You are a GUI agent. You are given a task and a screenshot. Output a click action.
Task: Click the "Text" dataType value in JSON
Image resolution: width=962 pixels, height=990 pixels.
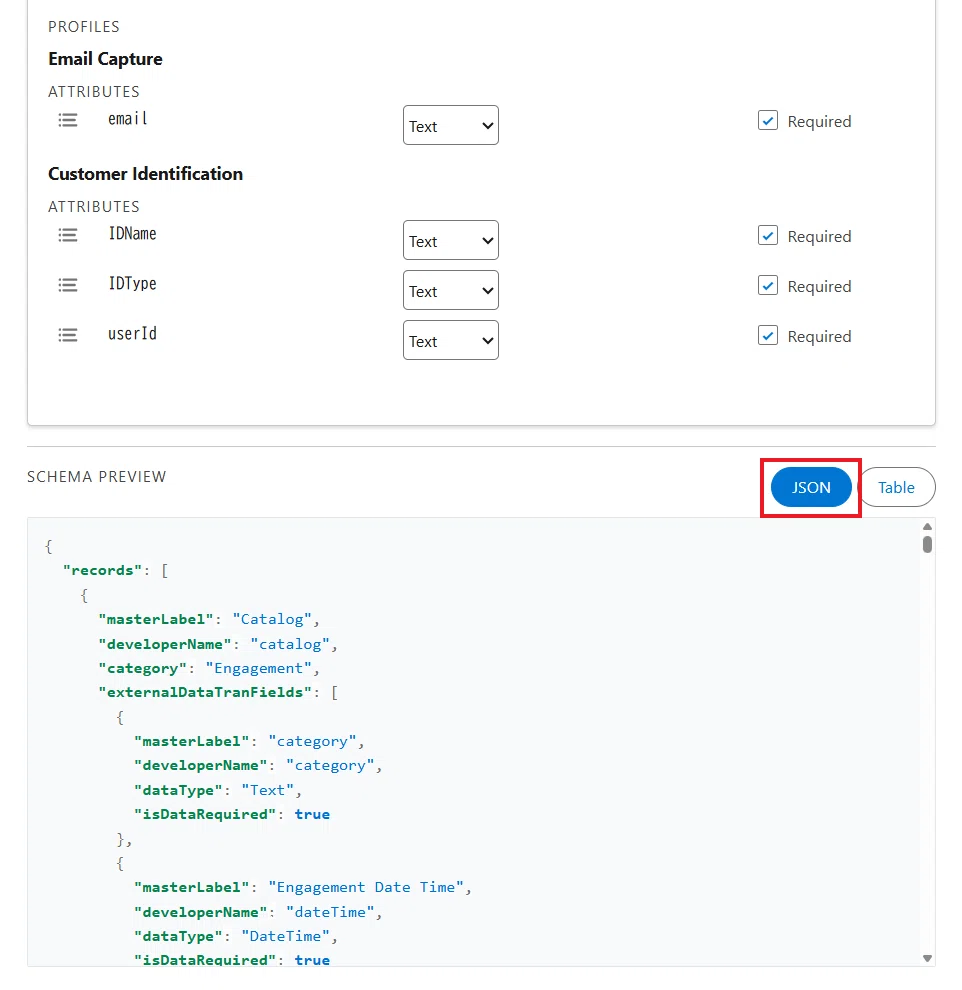tap(268, 790)
